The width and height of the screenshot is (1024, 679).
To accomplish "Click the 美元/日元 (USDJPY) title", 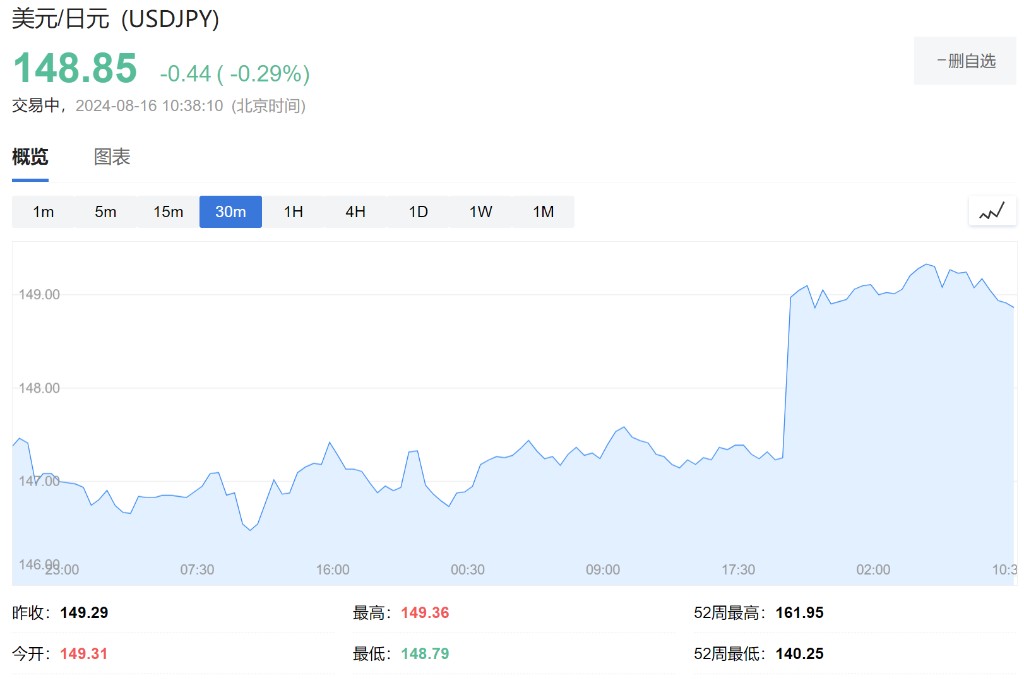I will (x=115, y=19).
